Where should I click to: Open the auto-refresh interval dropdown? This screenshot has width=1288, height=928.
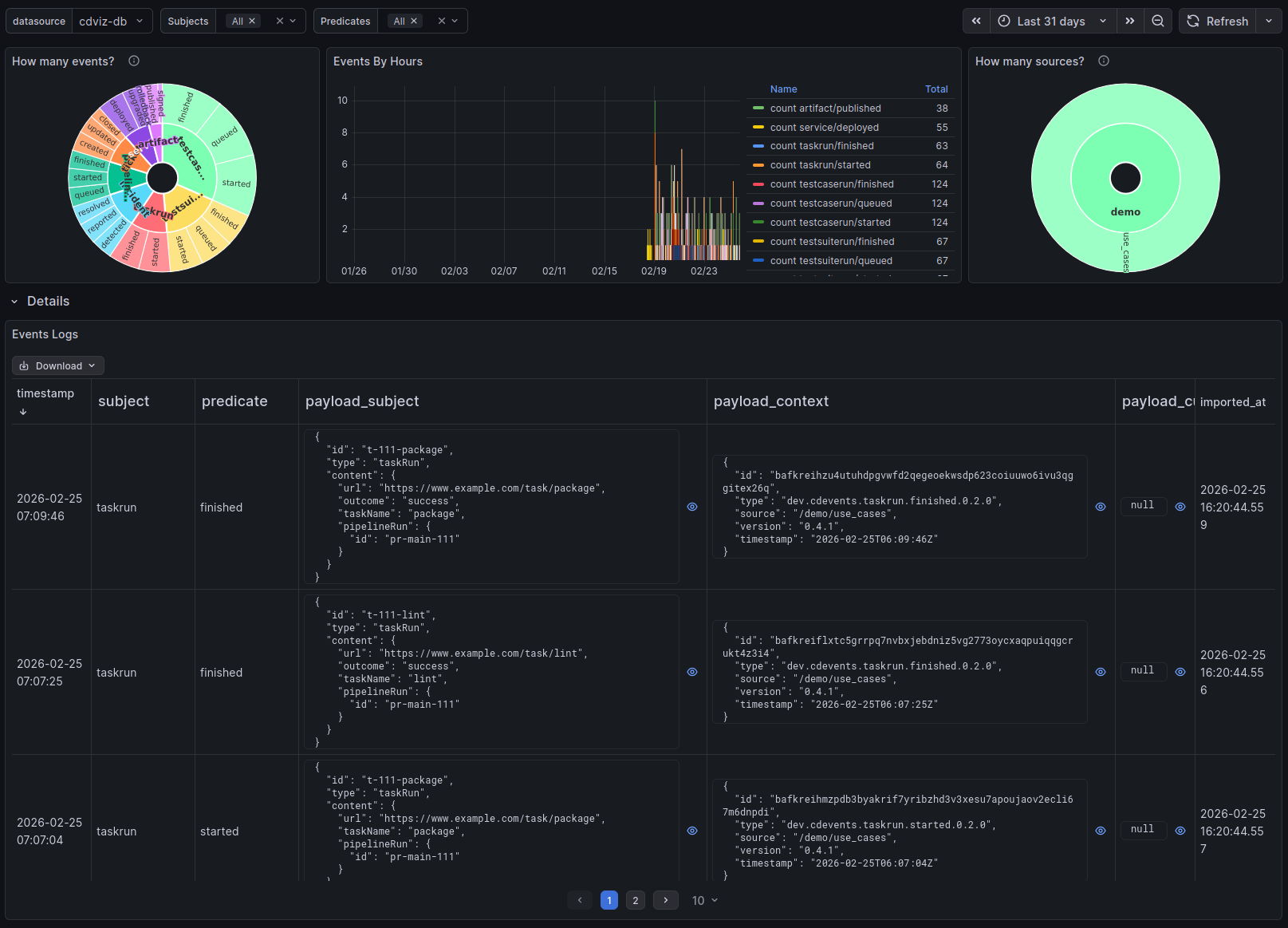(x=1269, y=22)
